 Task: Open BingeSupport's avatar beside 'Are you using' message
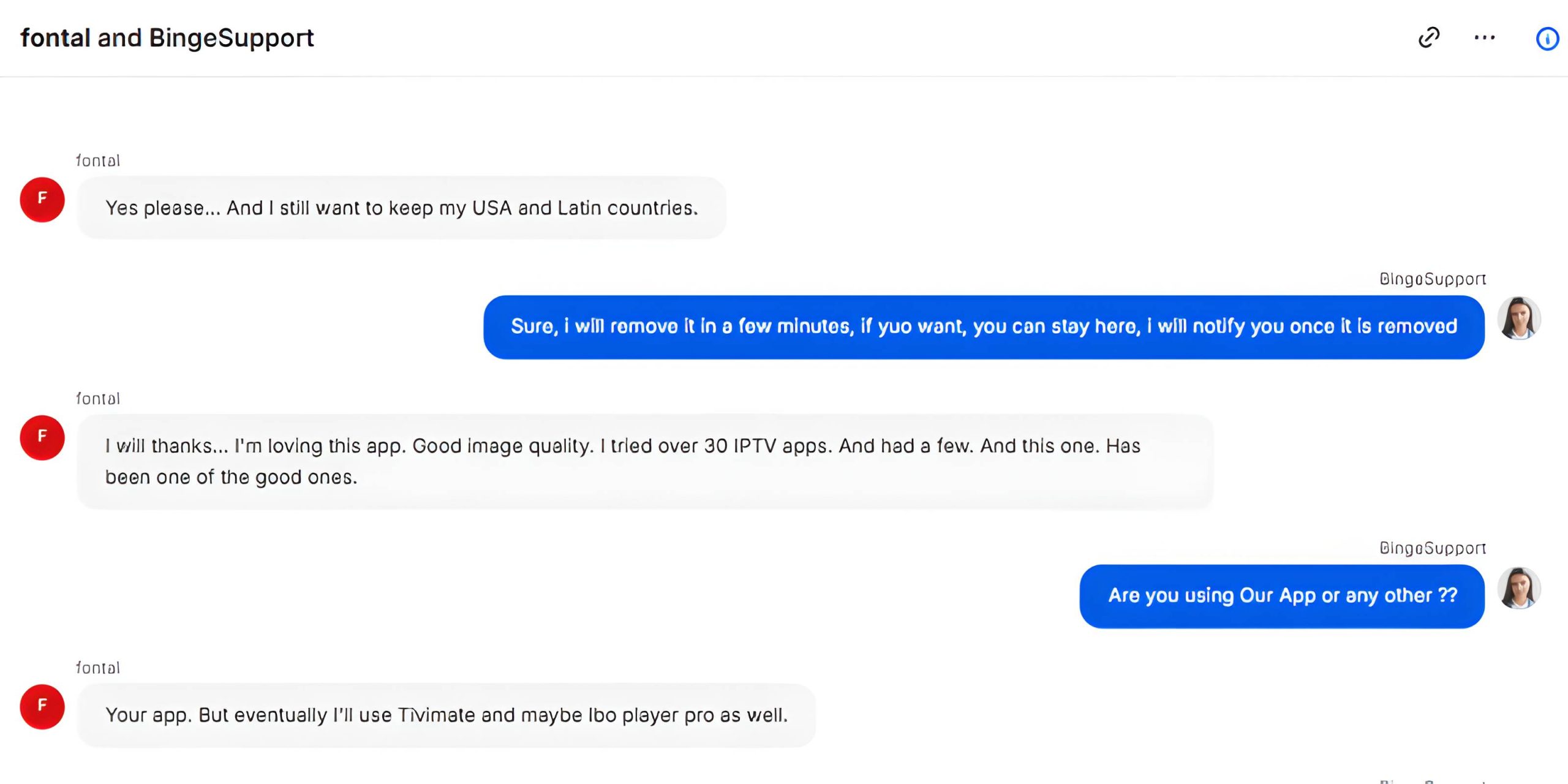click(1519, 588)
